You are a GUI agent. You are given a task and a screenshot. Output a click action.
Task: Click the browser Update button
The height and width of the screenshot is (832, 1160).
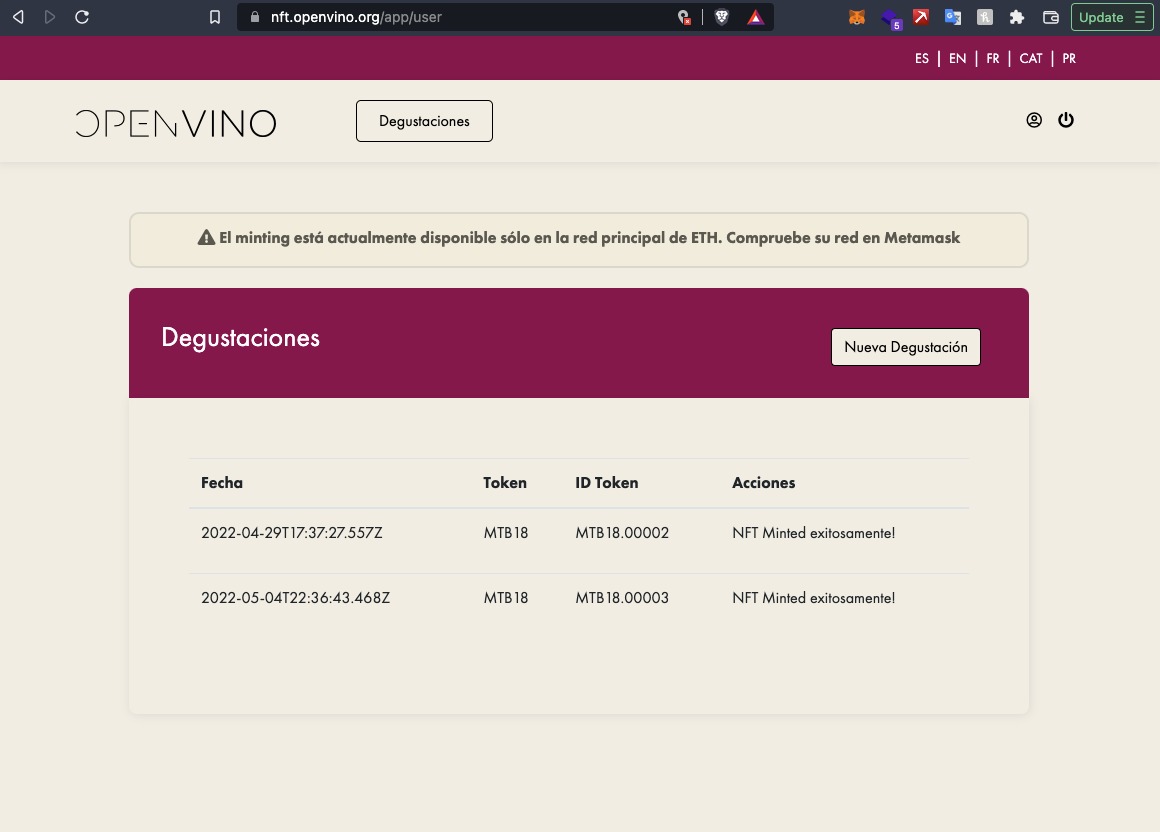pos(1112,17)
